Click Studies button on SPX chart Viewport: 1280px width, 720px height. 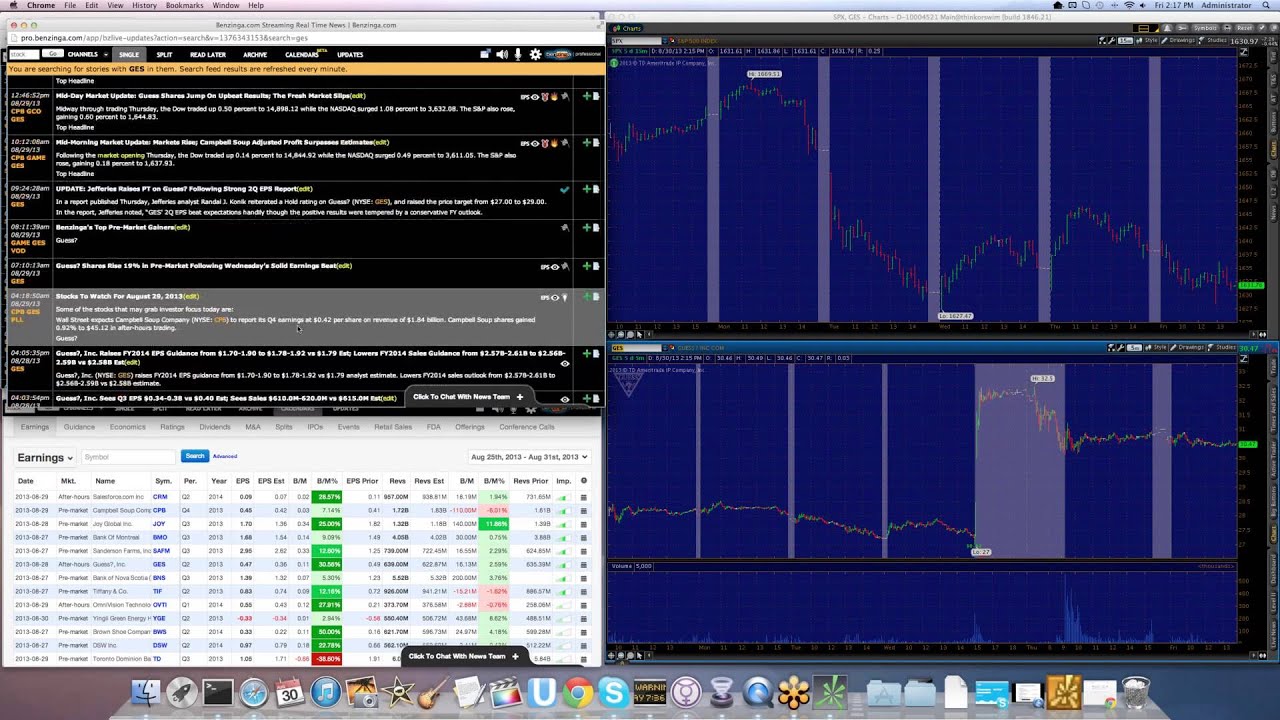tap(1214, 41)
